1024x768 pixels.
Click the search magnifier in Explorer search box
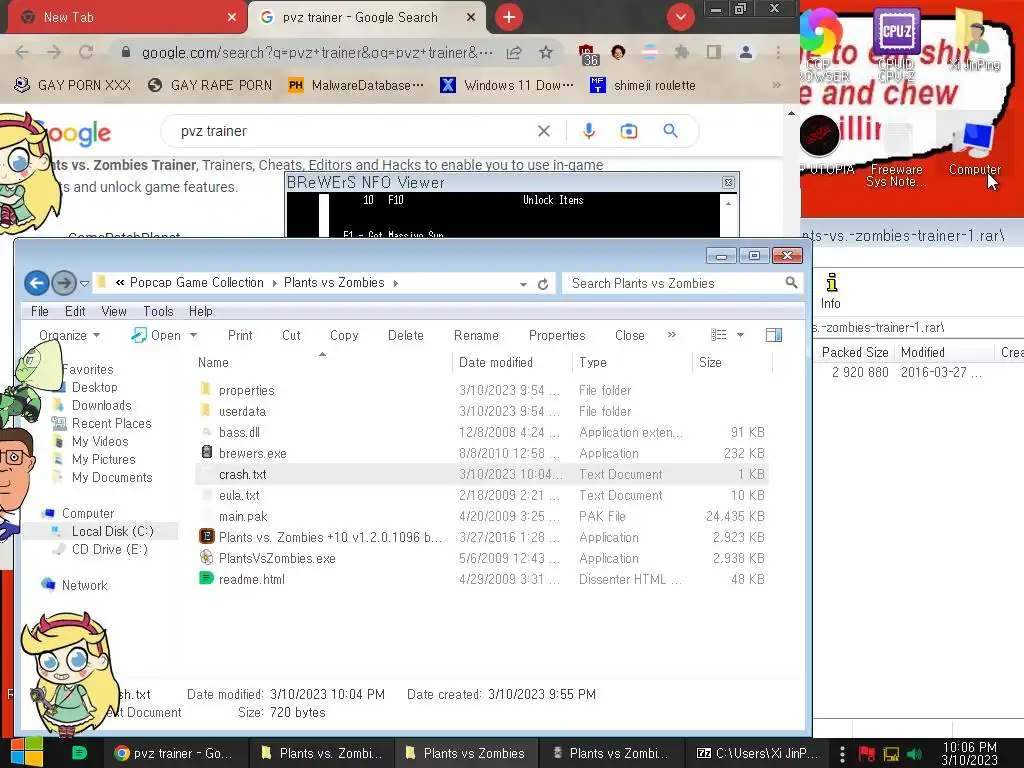pos(791,283)
